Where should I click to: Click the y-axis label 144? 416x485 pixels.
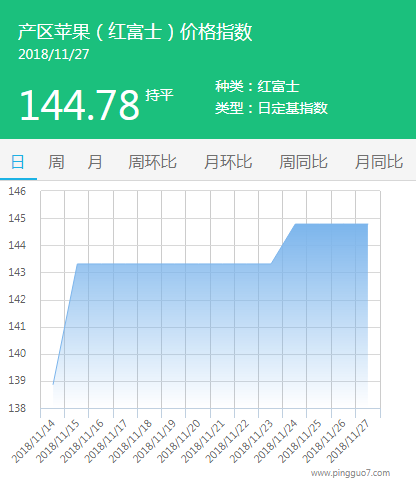pyautogui.click(x=17, y=245)
